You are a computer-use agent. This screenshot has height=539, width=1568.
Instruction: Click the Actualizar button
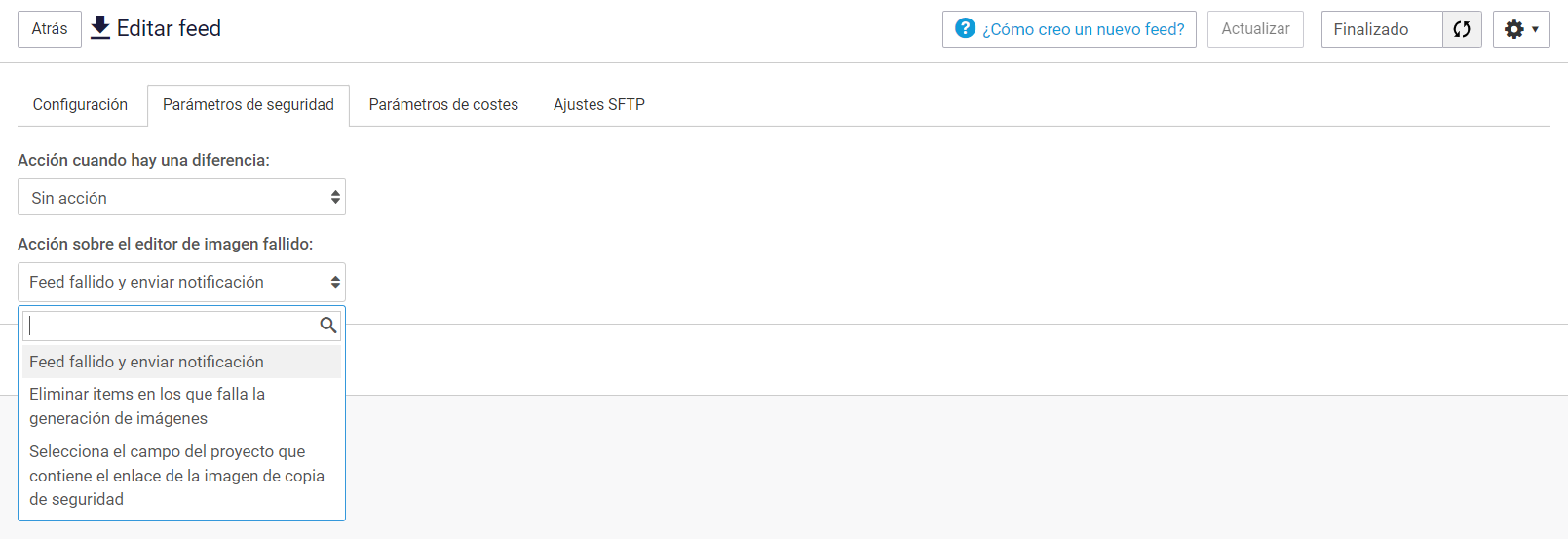pos(1255,29)
